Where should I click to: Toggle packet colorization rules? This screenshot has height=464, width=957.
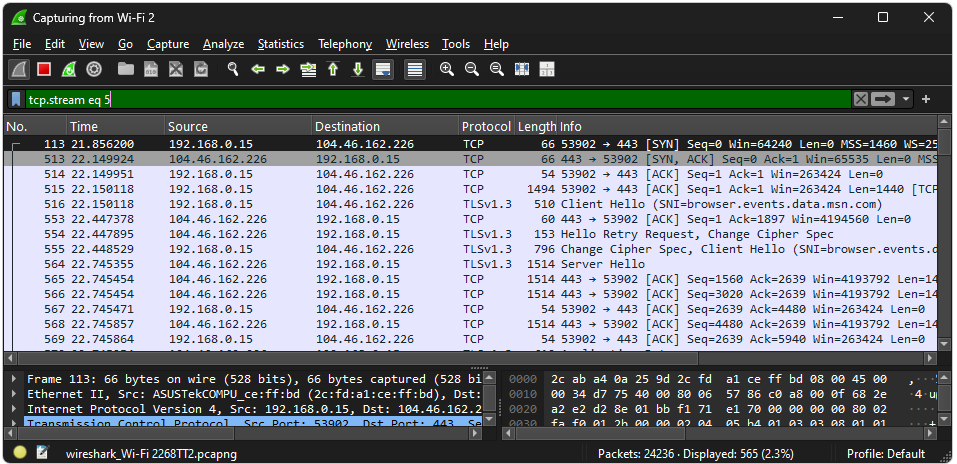pyautogui.click(x=415, y=69)
